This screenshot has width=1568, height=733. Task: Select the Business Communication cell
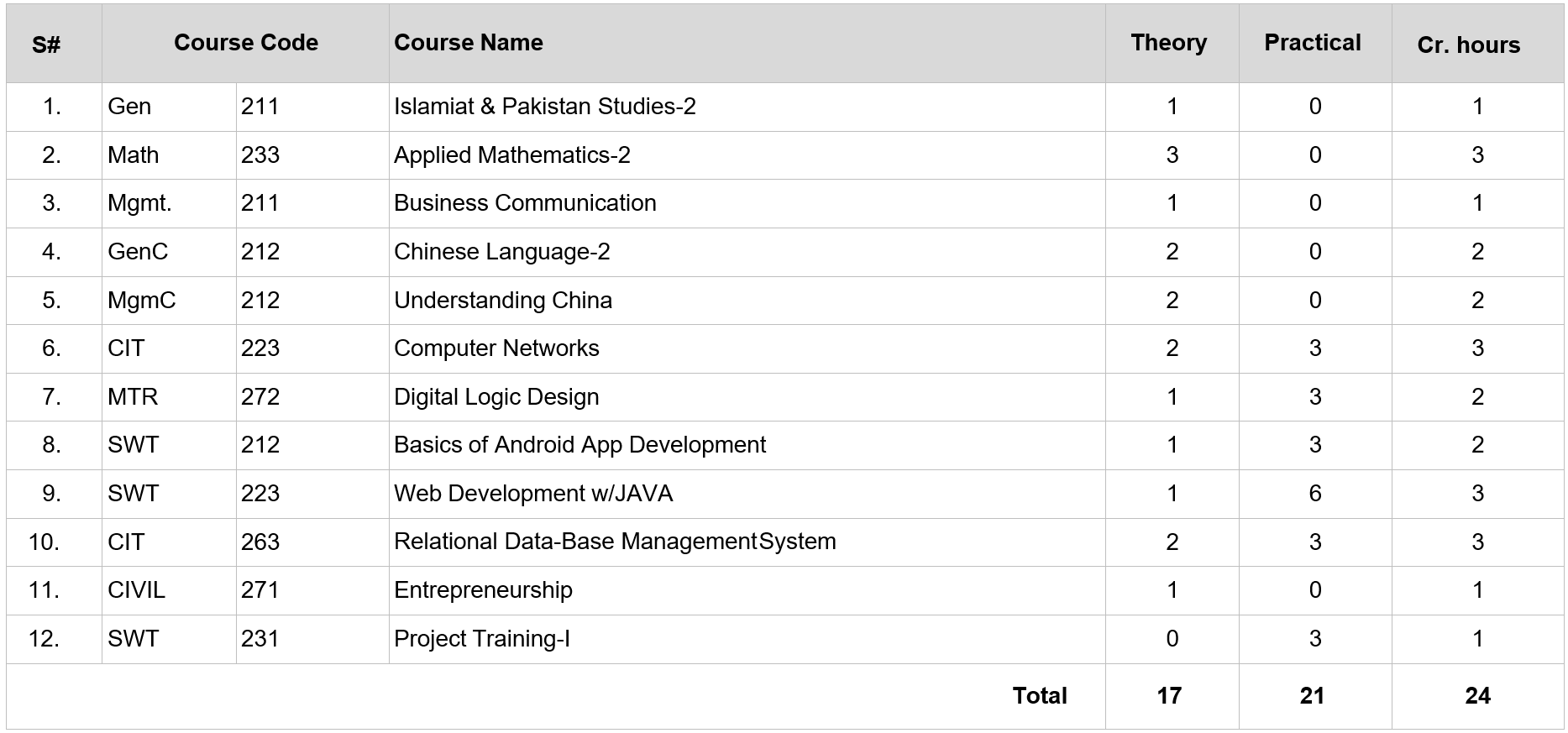tap(747, 203)
